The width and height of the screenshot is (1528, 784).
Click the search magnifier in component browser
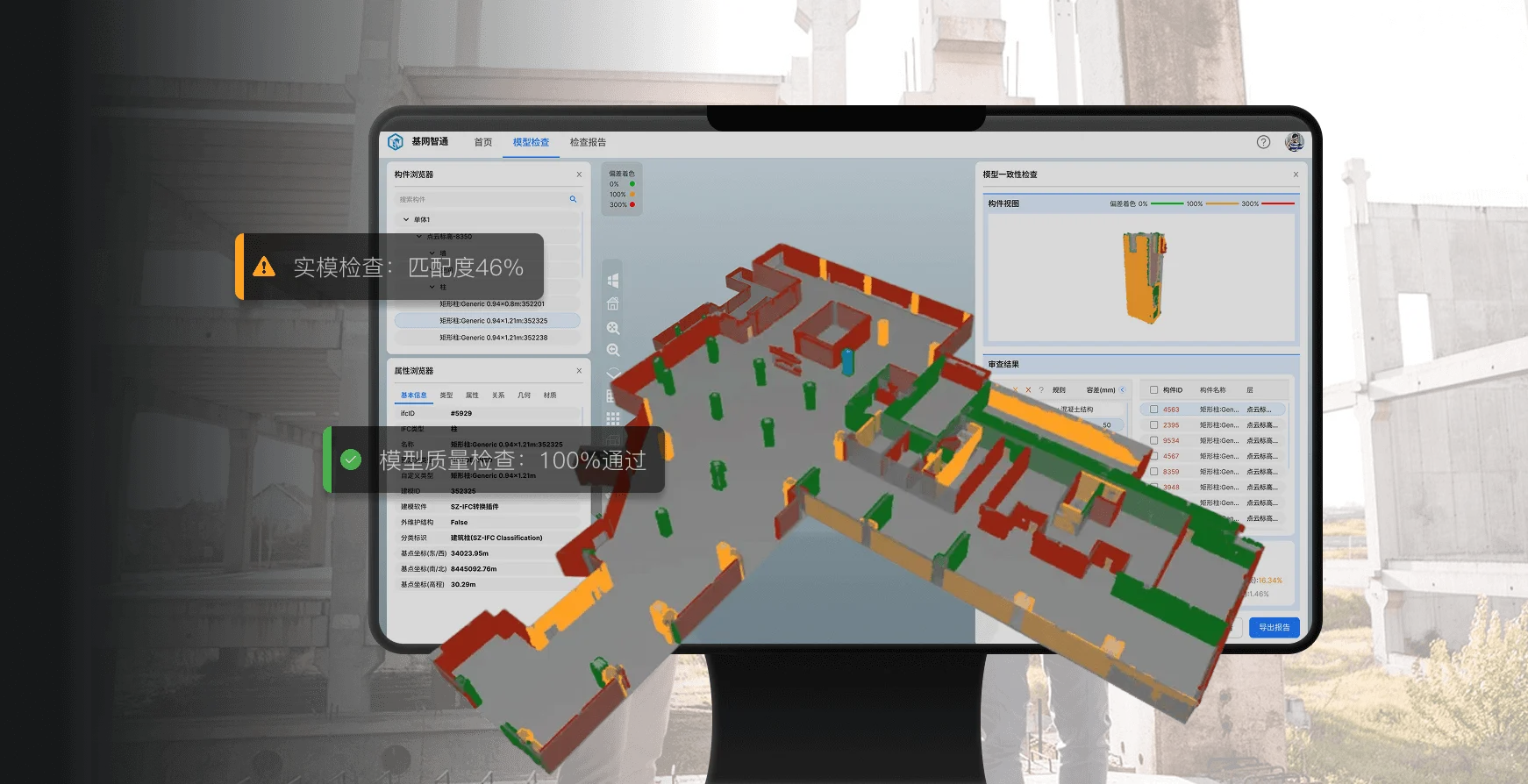[x=573, y=199]
